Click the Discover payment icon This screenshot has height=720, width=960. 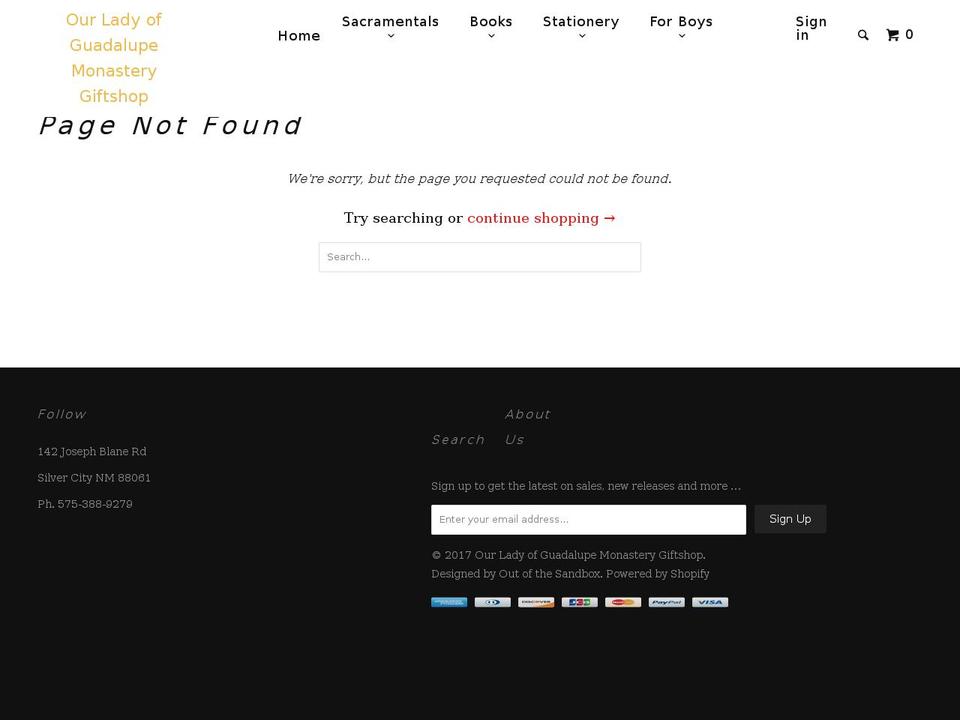[536, 601]
